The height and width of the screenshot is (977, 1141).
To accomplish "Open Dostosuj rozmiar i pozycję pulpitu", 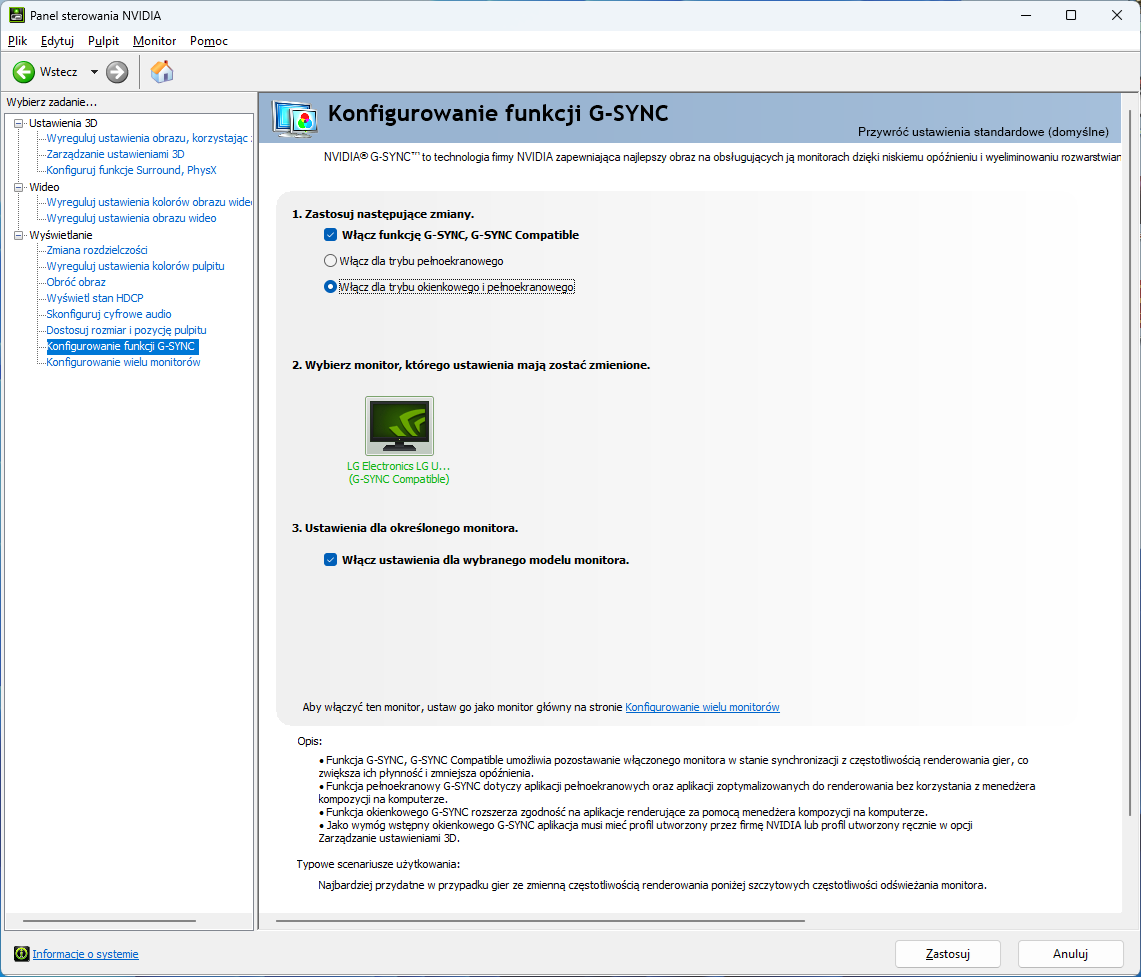I will tap(126, 330).
